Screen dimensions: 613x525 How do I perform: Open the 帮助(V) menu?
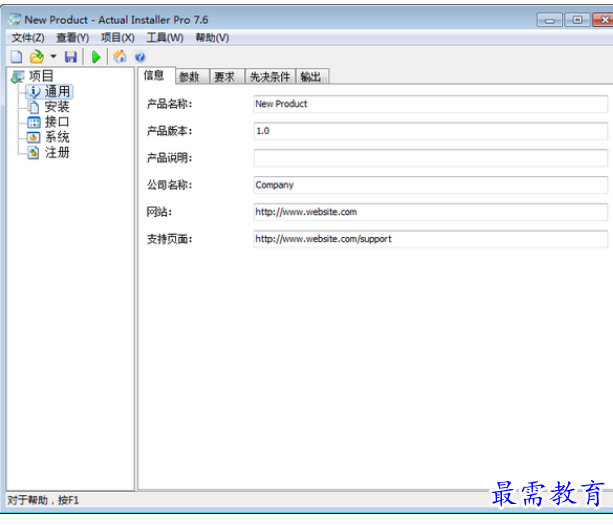pyautogui.click(x=212, y=38)
